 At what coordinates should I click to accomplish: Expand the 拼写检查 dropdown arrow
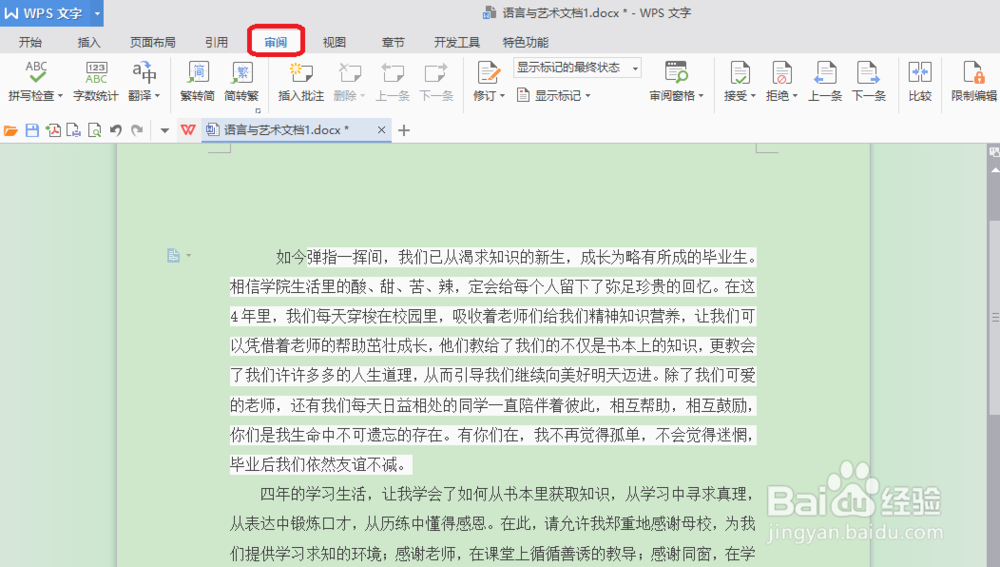[x=61, y=96]
